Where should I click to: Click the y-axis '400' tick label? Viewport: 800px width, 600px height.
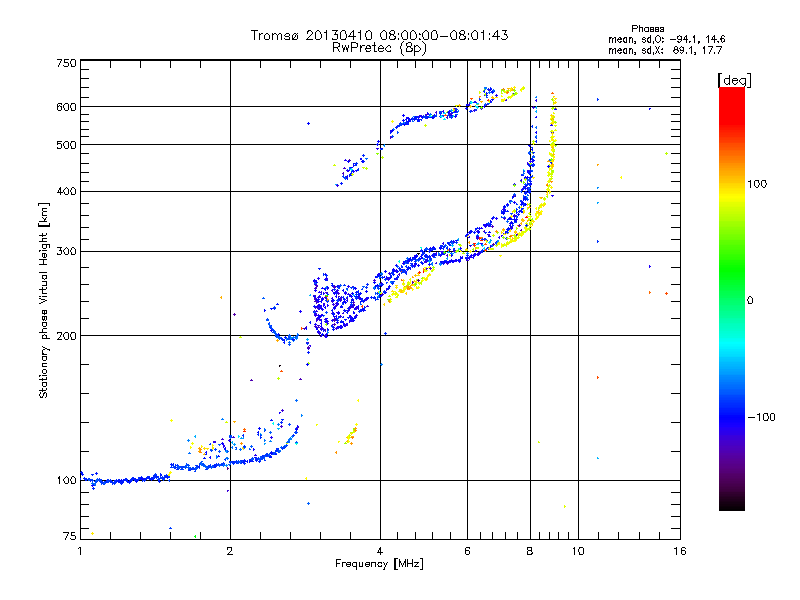click(66, 191)
